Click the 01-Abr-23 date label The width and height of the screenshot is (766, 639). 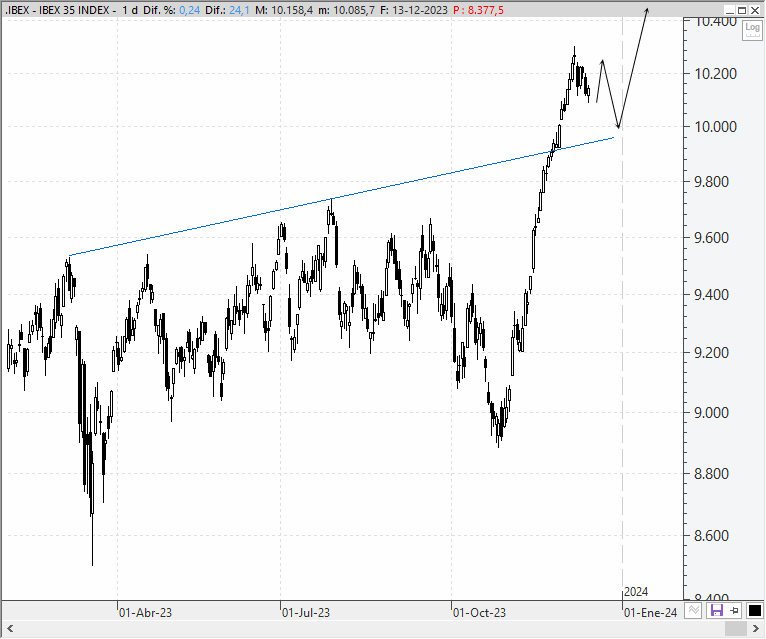click(146, 613)
